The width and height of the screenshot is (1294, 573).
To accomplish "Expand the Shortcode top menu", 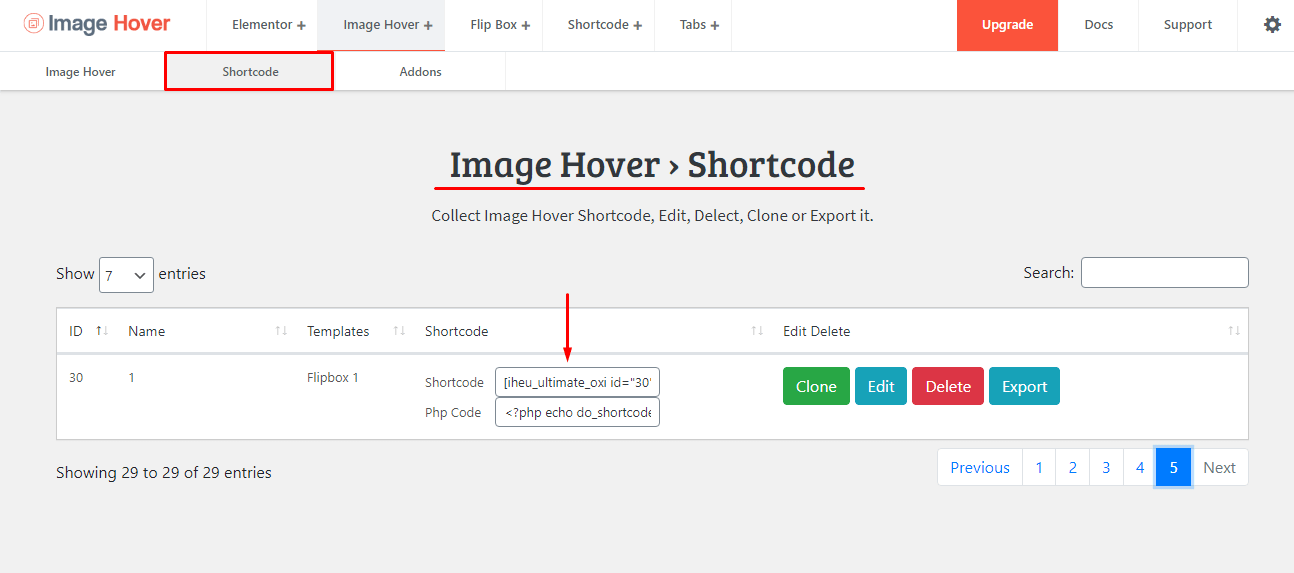I will (x=605, y=25).
